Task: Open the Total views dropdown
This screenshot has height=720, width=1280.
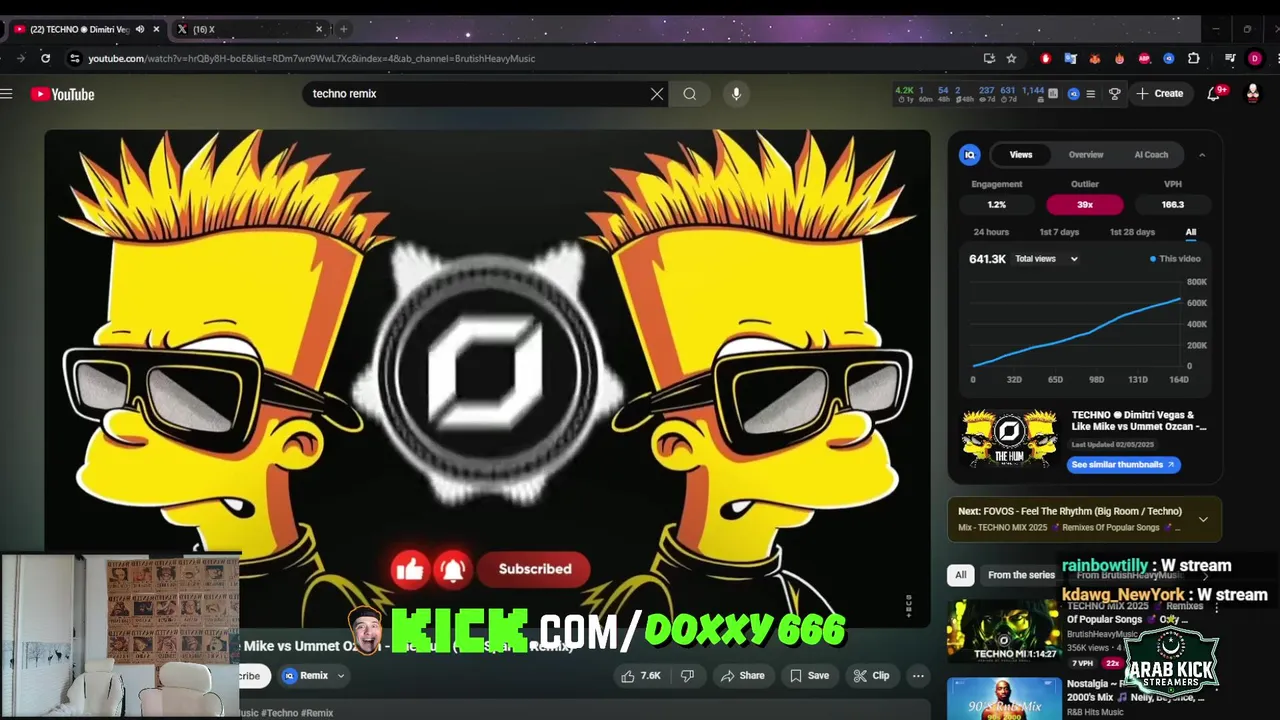Action: [1047, 259]
